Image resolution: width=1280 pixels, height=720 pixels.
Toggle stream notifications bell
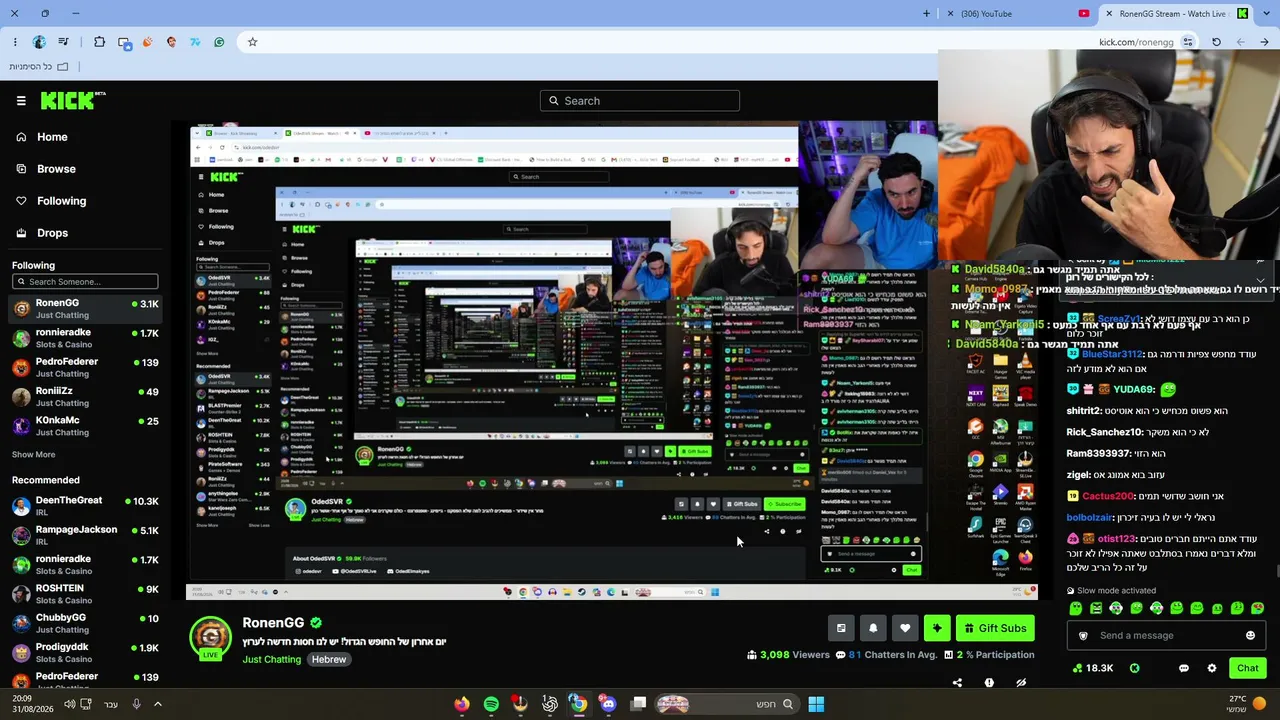[873, 628]
